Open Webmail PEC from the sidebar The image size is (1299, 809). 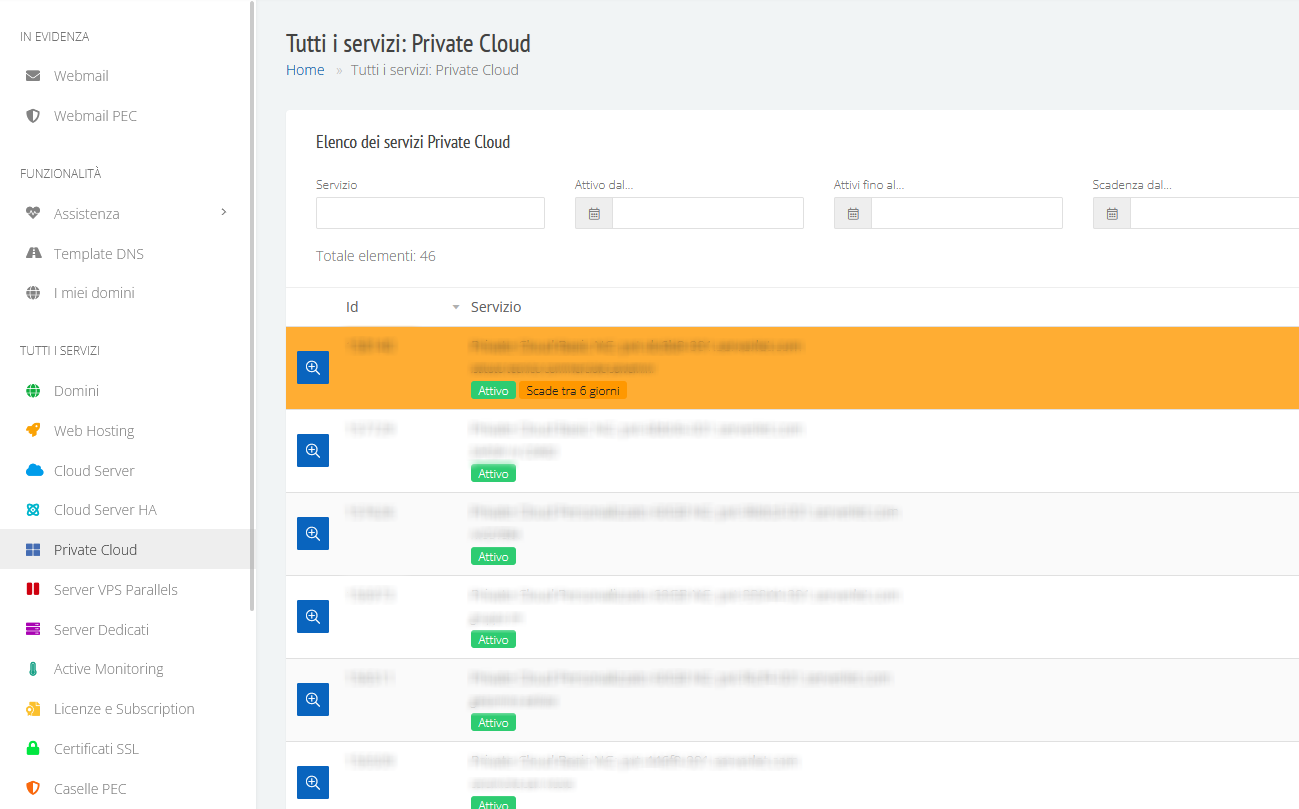[95, 116]
